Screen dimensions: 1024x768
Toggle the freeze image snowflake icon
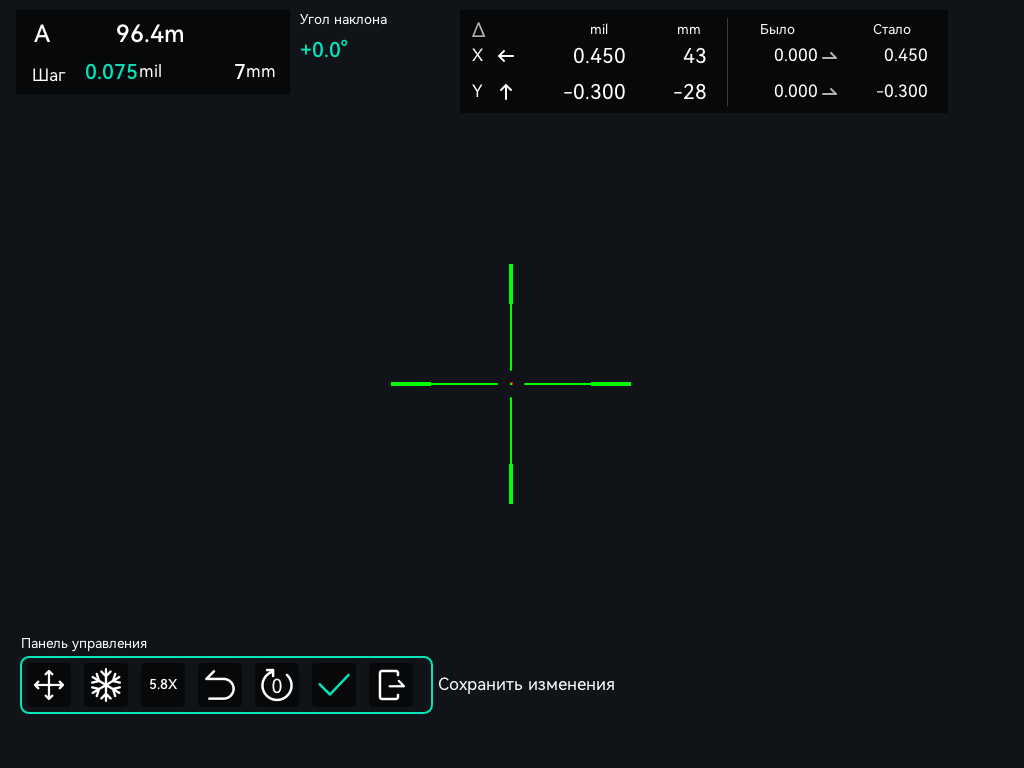[106, 685]
